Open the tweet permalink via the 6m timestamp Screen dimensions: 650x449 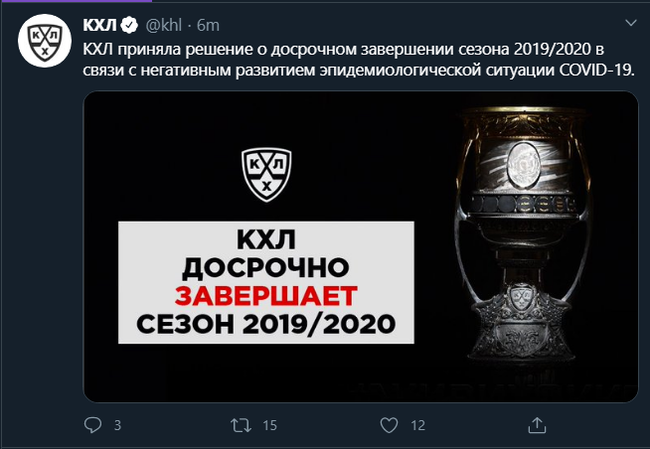(x=208, y=25)
